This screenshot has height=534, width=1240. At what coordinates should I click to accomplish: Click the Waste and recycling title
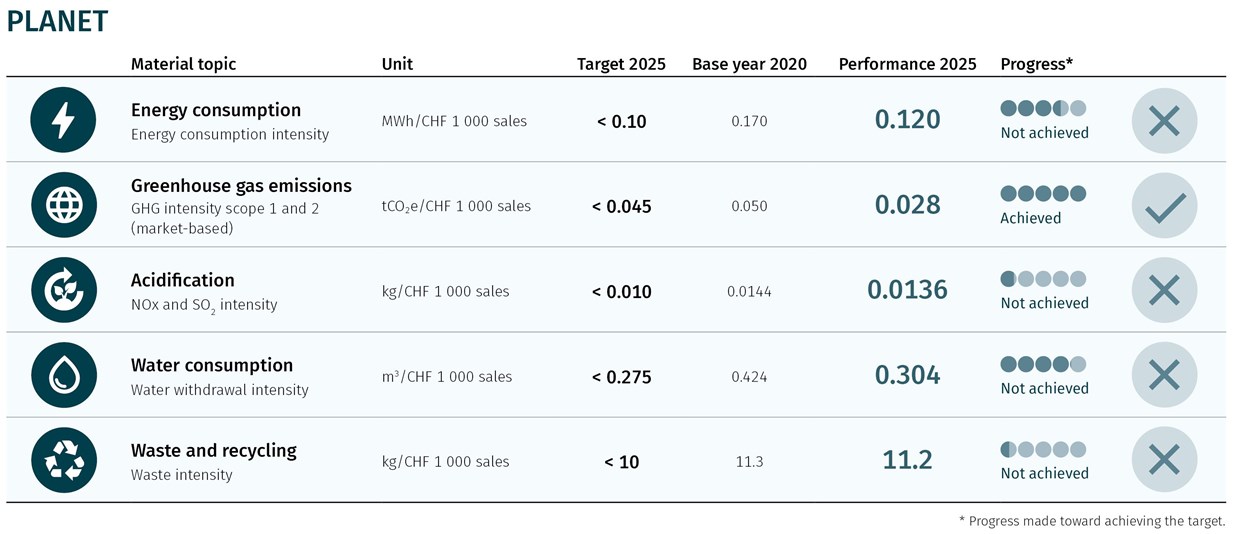[213, 450]
